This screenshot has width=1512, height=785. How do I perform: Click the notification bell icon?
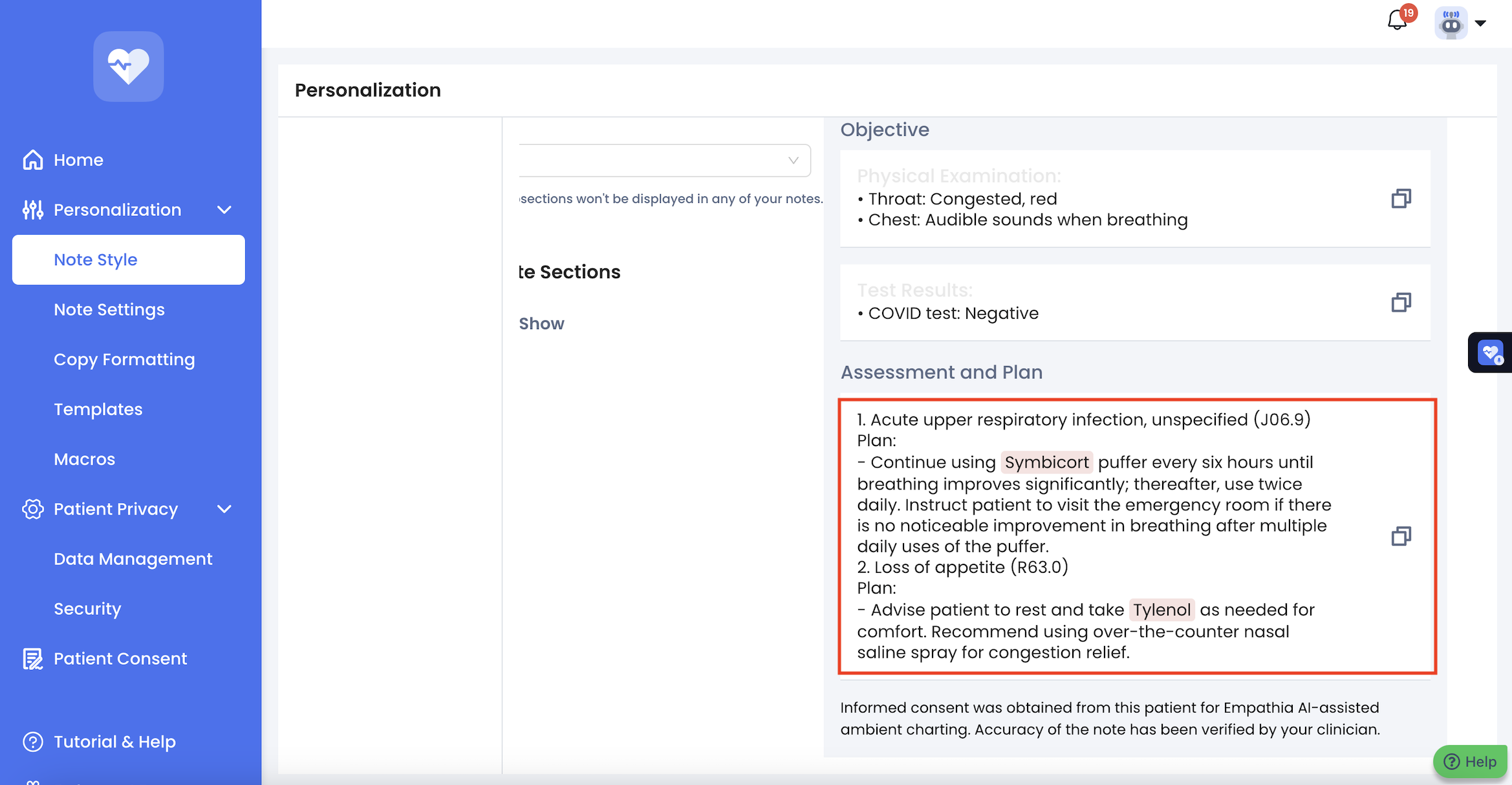pos(1397,21)
